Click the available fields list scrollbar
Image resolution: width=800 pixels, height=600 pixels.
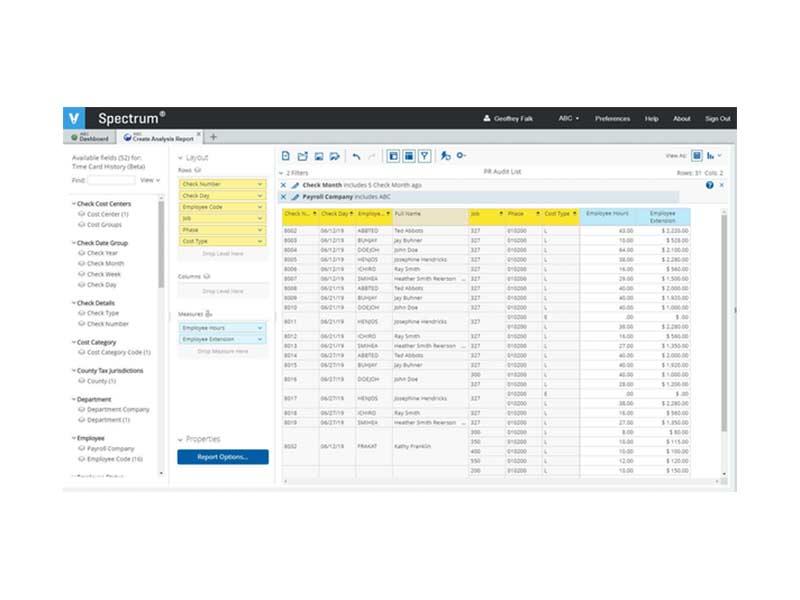[161, 244]
